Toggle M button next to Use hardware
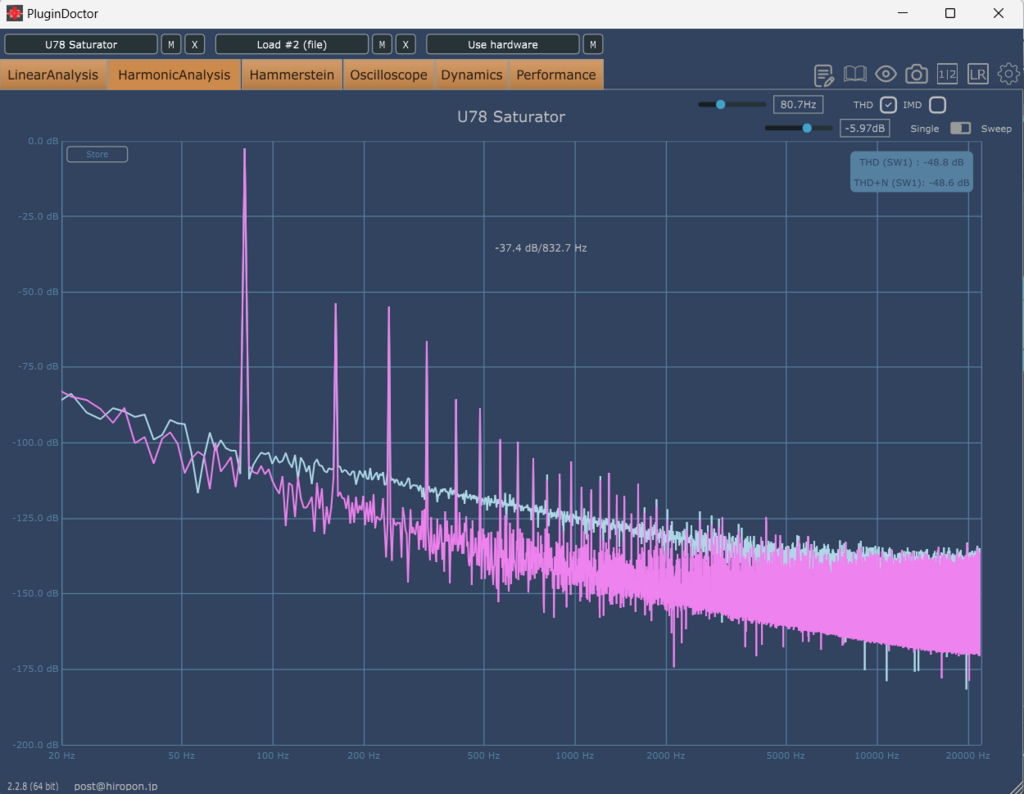 point(593,44)
